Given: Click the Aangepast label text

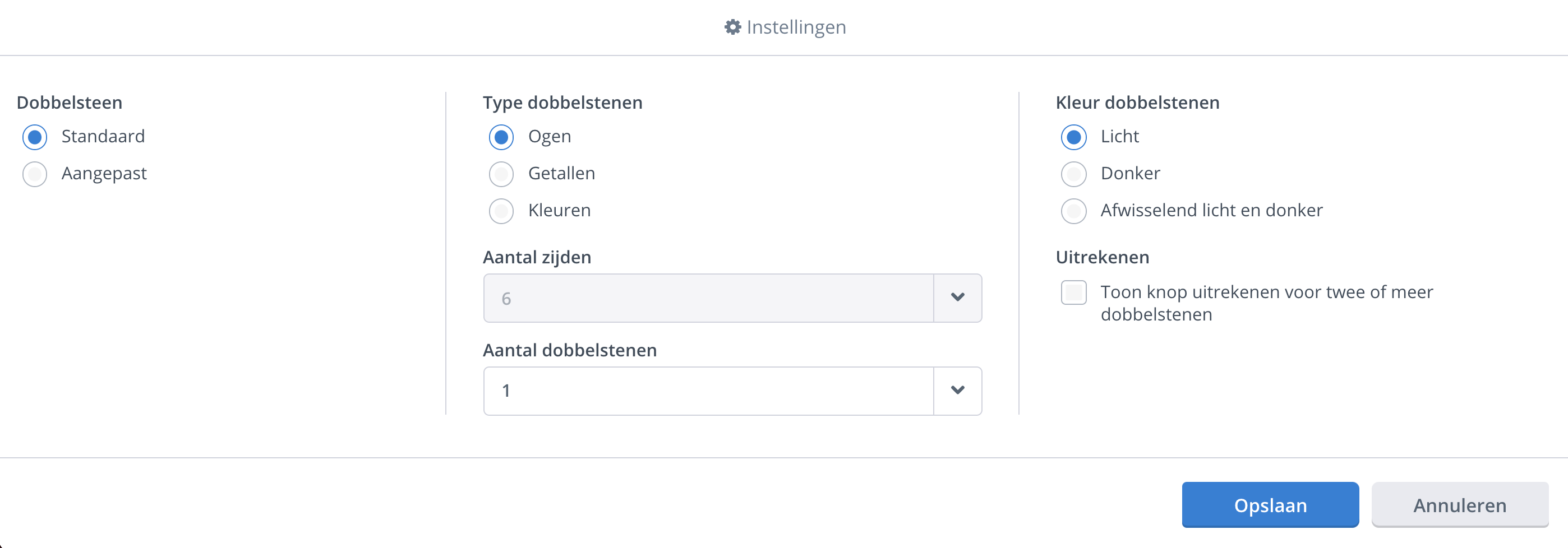Looking at the screenshot, I should tap(104, 173).
